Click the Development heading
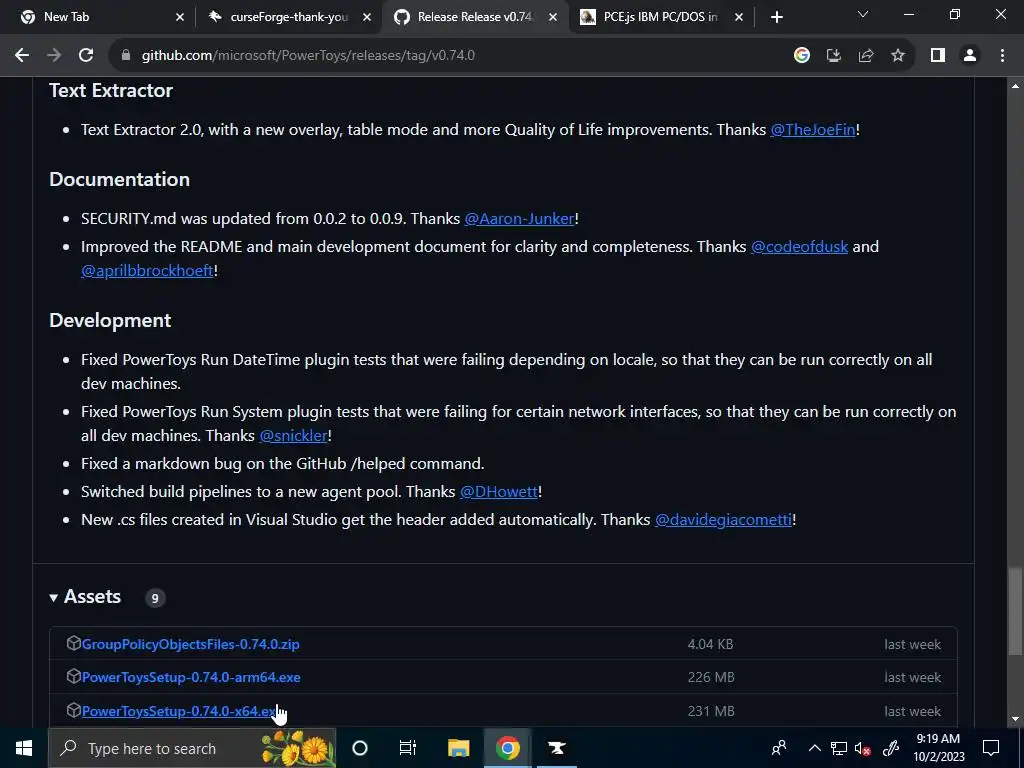1024x768 pixels. coord(110,320)
